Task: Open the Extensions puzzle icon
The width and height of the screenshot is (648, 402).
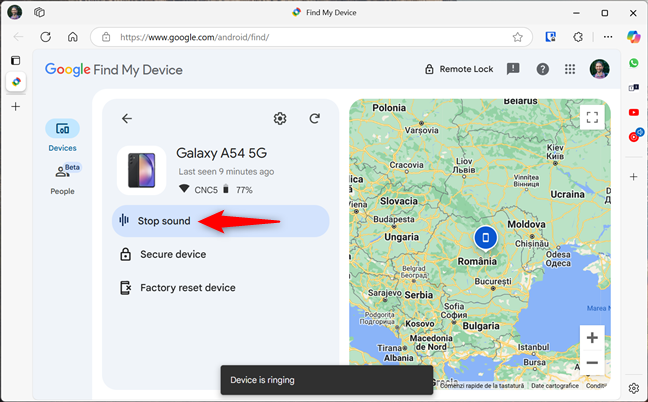Action: (x=578, y=37)
